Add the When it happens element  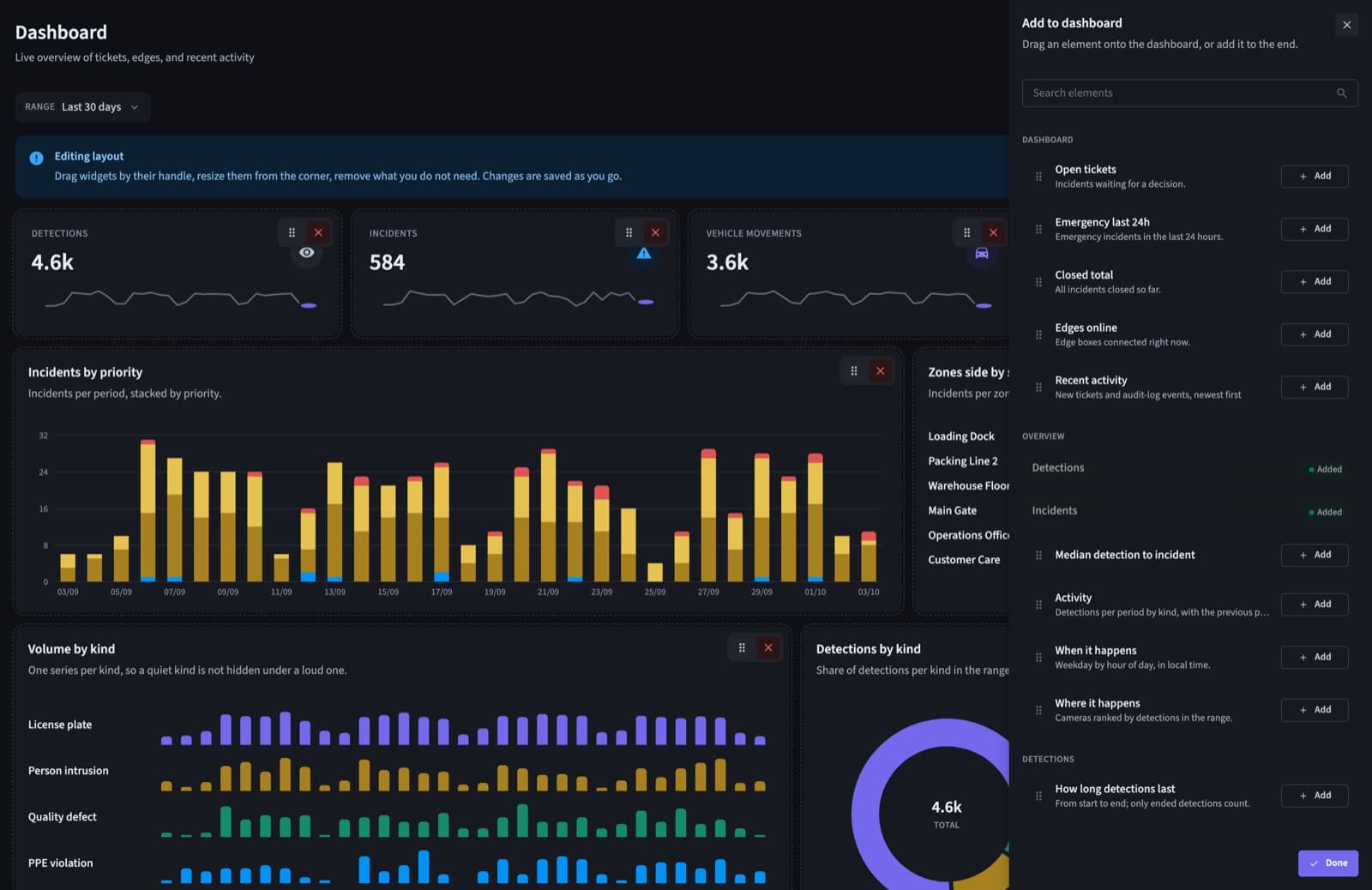pyautogui.click(x=1314, y=657)
